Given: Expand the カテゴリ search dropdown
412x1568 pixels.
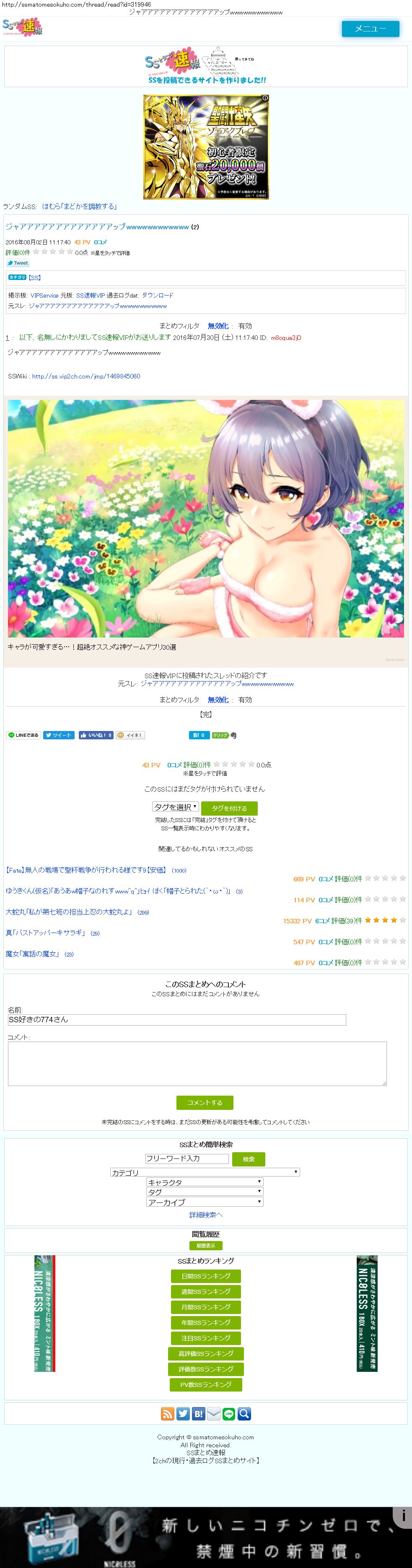Looking at the screenshot, I should pos(205,1172).
